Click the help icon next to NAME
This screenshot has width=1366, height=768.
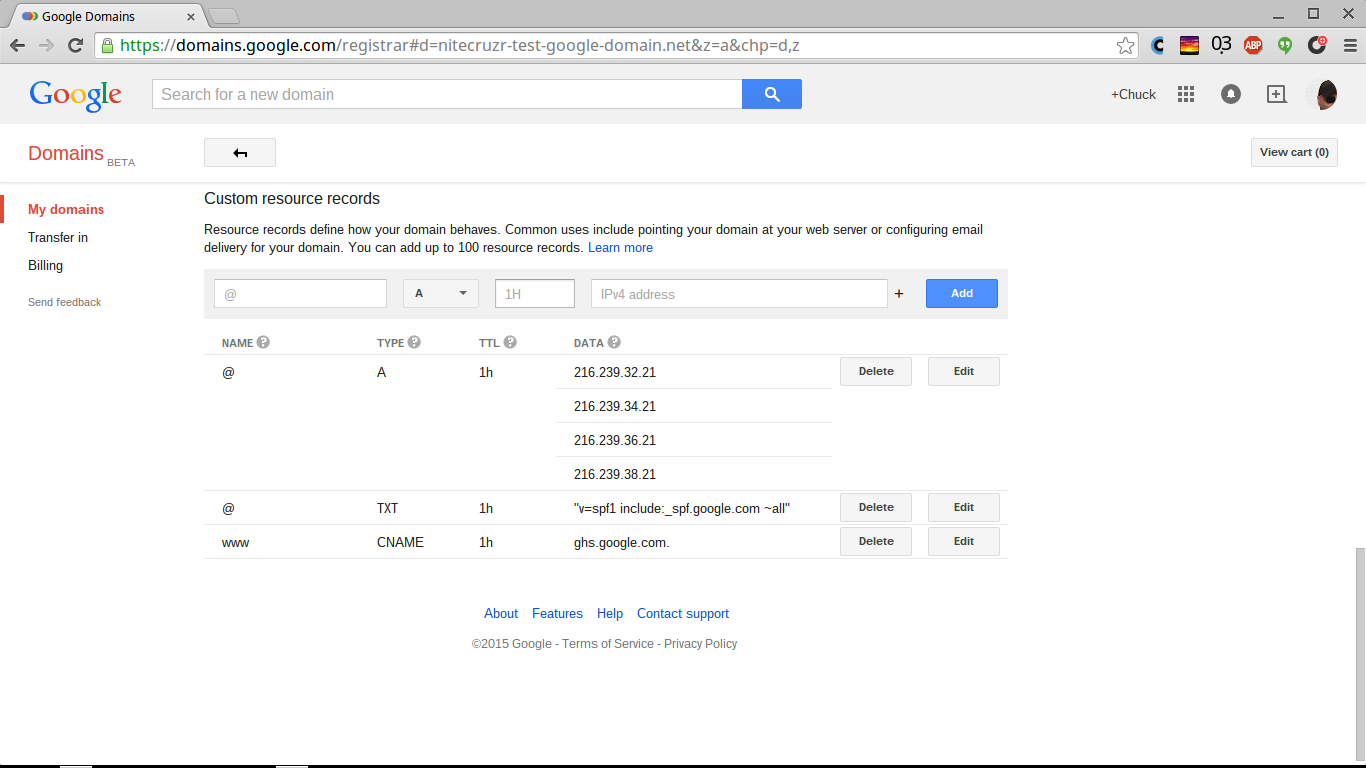[x=263, y=342]
